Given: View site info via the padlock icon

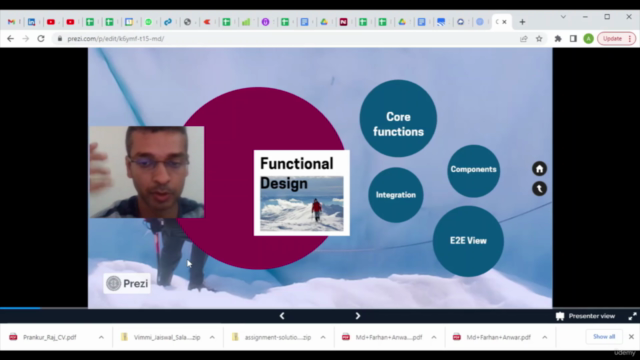Looking at the screenshot, I should click(60, 38).
